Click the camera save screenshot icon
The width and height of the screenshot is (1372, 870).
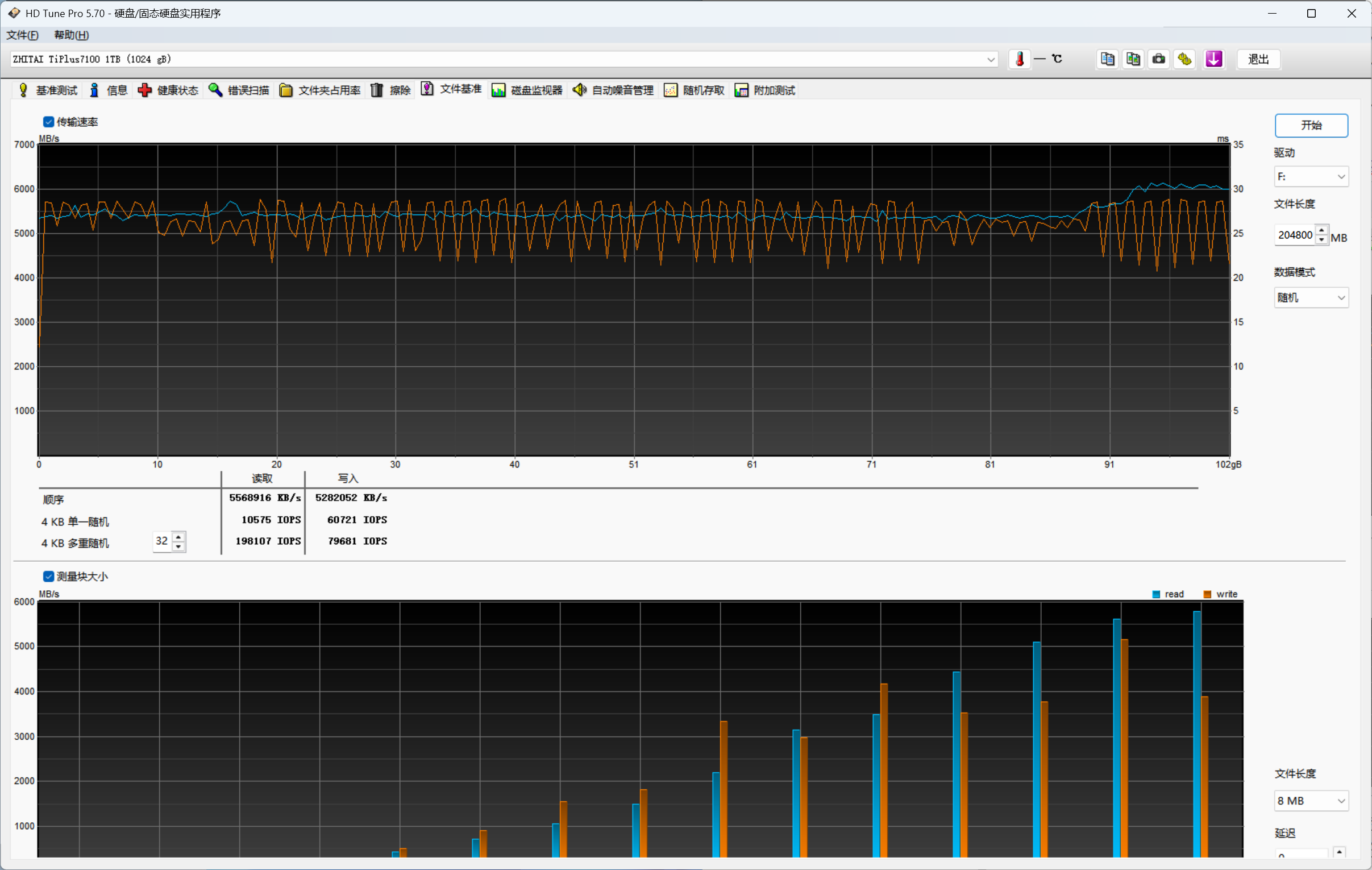point(1158,59)
